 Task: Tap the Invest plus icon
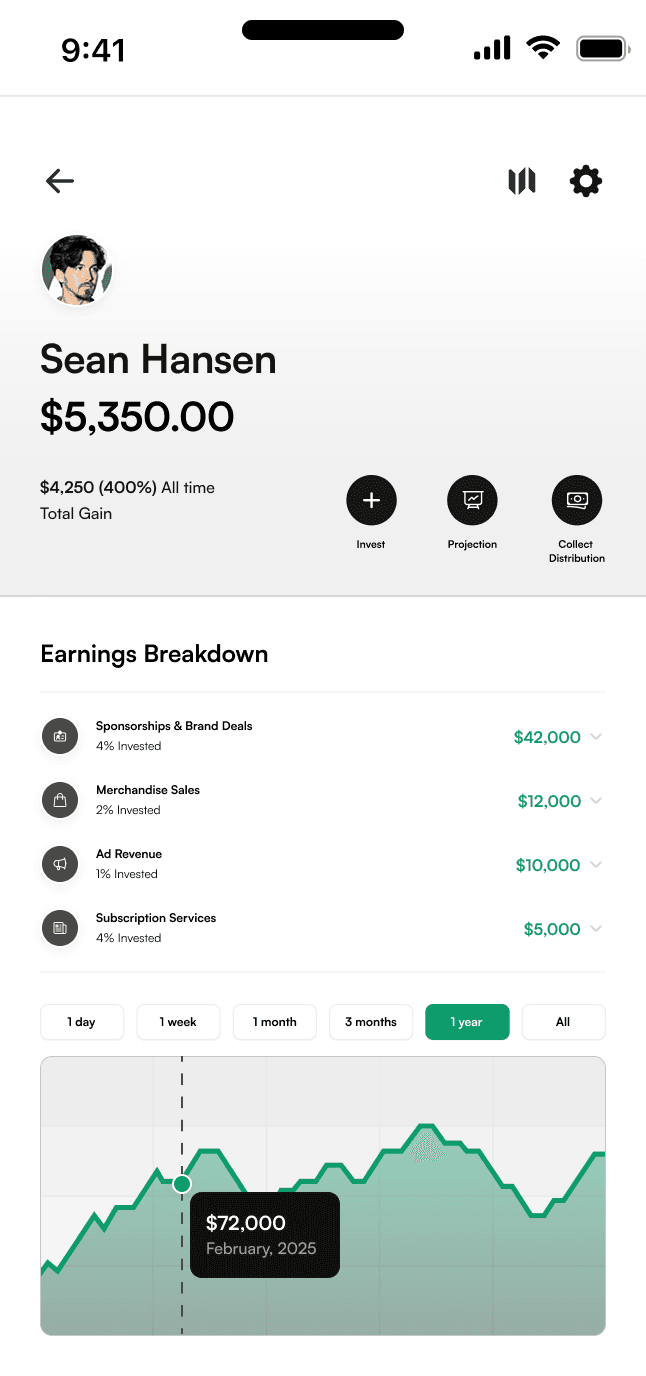click(x=371, y=500)
